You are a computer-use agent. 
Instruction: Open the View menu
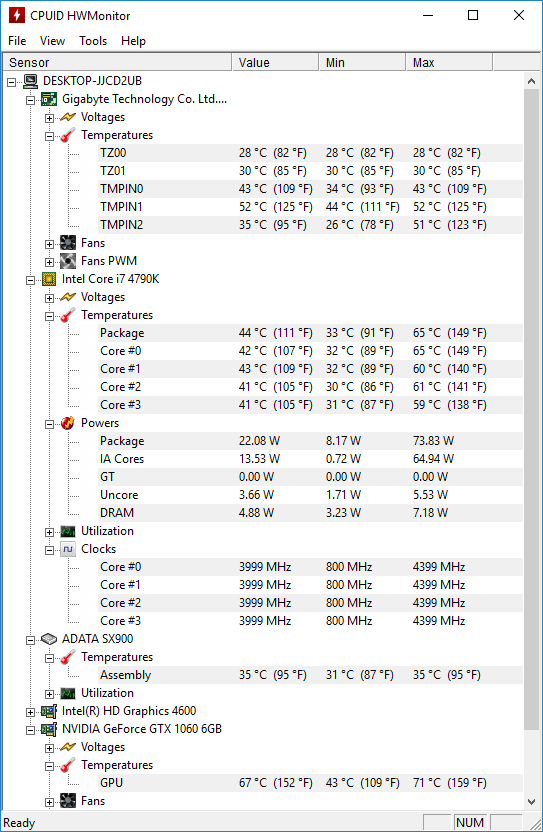[x=52, y=41]
